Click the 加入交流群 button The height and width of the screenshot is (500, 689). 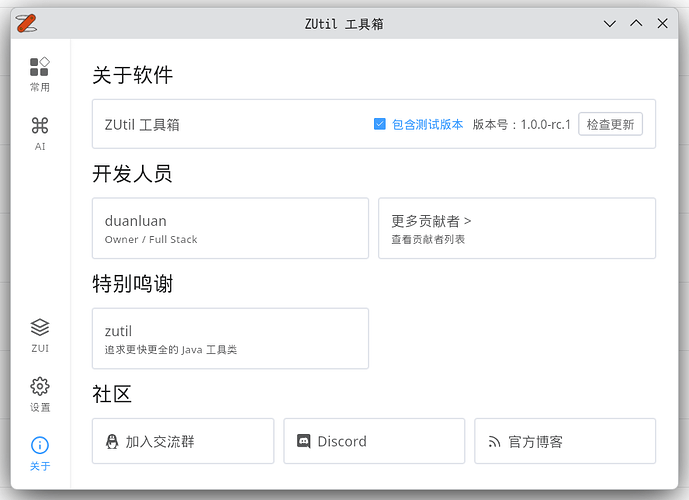(x=183, y=441)
